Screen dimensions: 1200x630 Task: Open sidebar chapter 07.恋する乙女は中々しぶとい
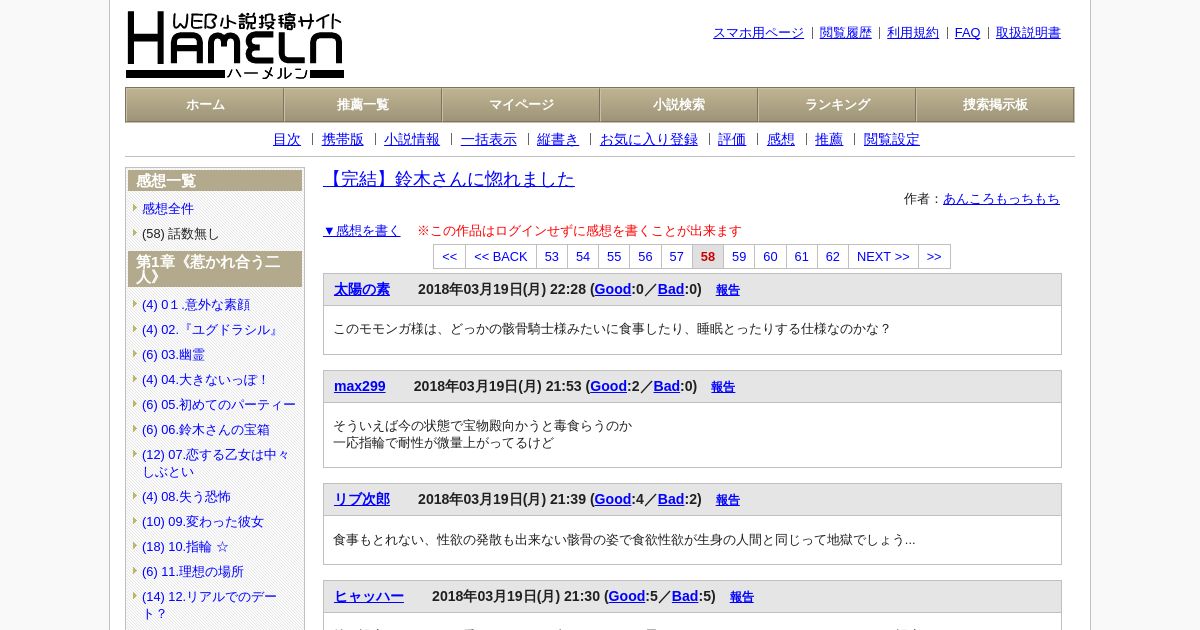pos(216,463)
